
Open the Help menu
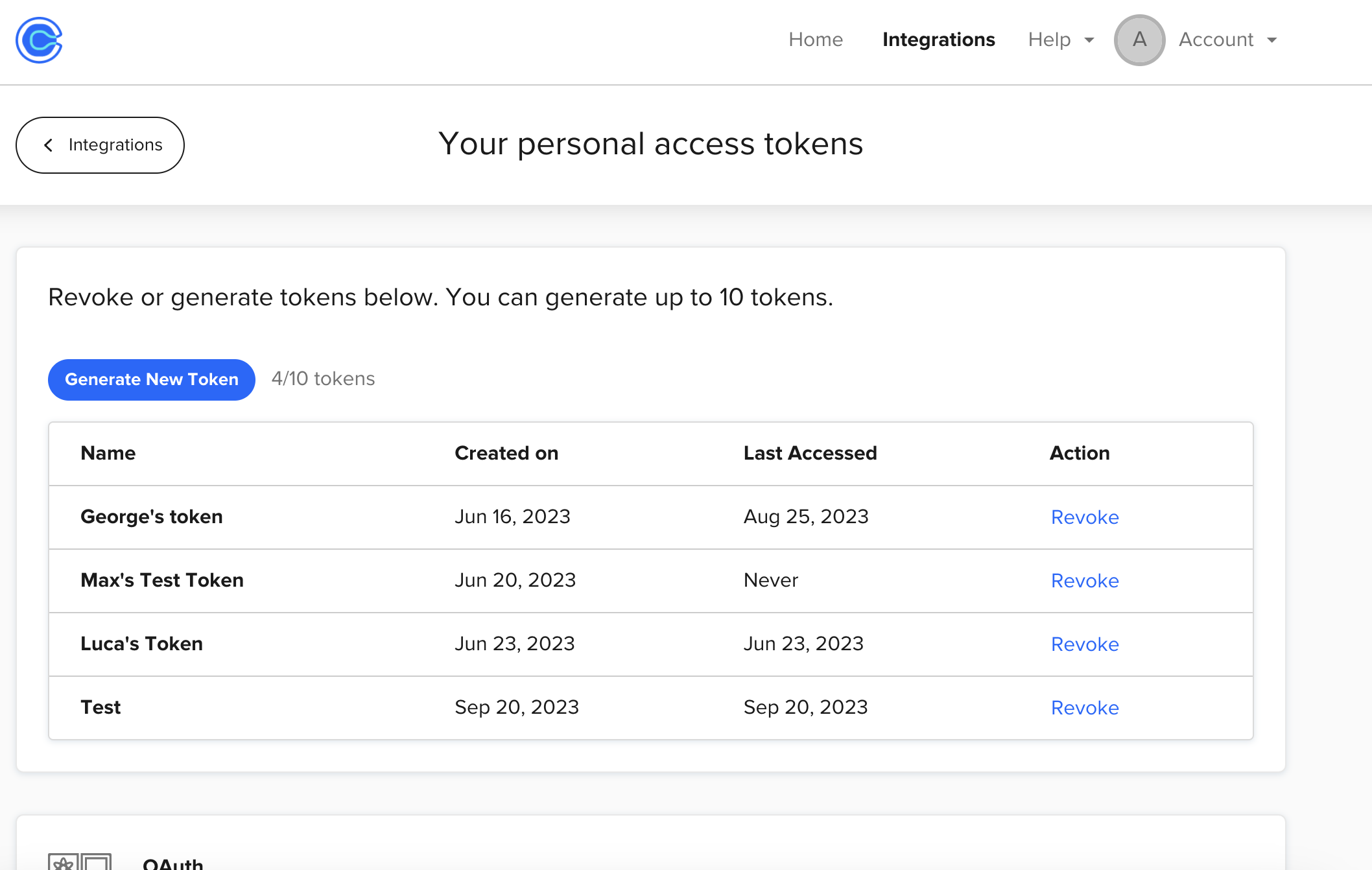[1049, 40]
